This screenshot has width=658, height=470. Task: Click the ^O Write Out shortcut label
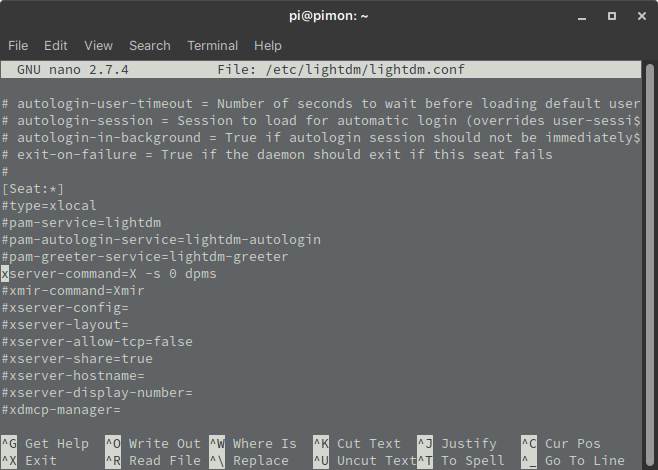click(153, 444)
